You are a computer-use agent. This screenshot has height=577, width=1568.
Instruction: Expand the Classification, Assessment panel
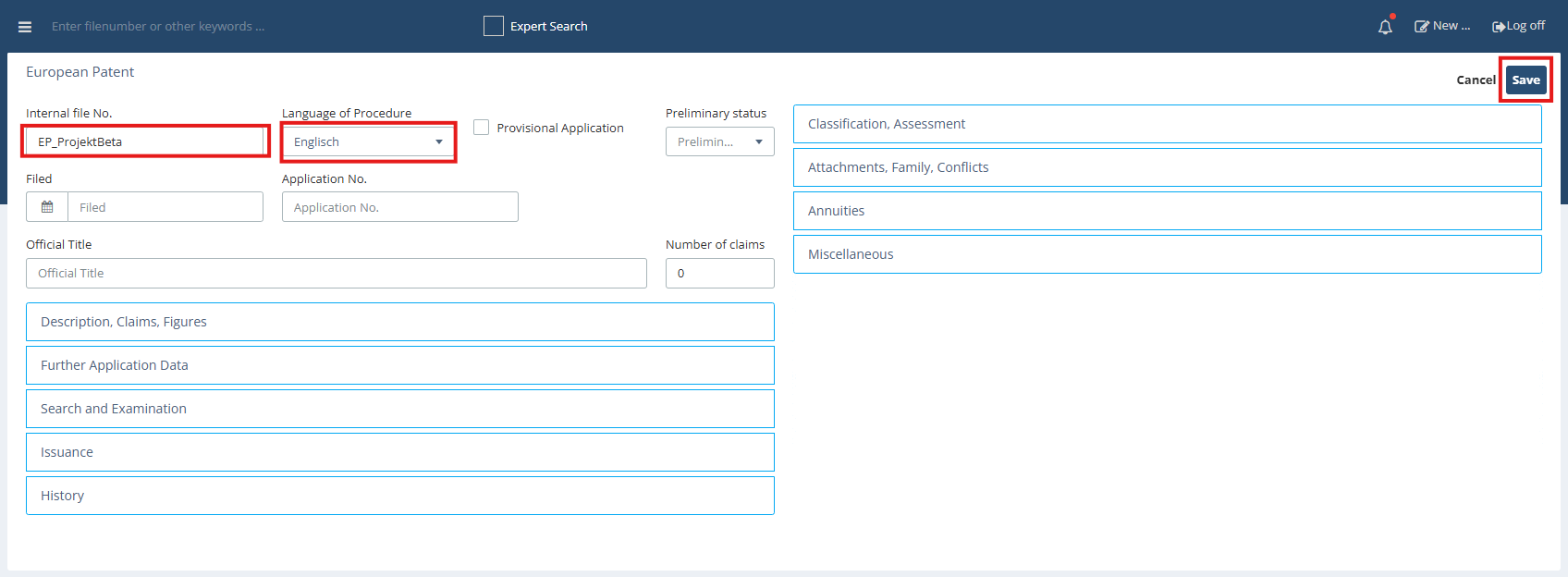coord(1167,124)
